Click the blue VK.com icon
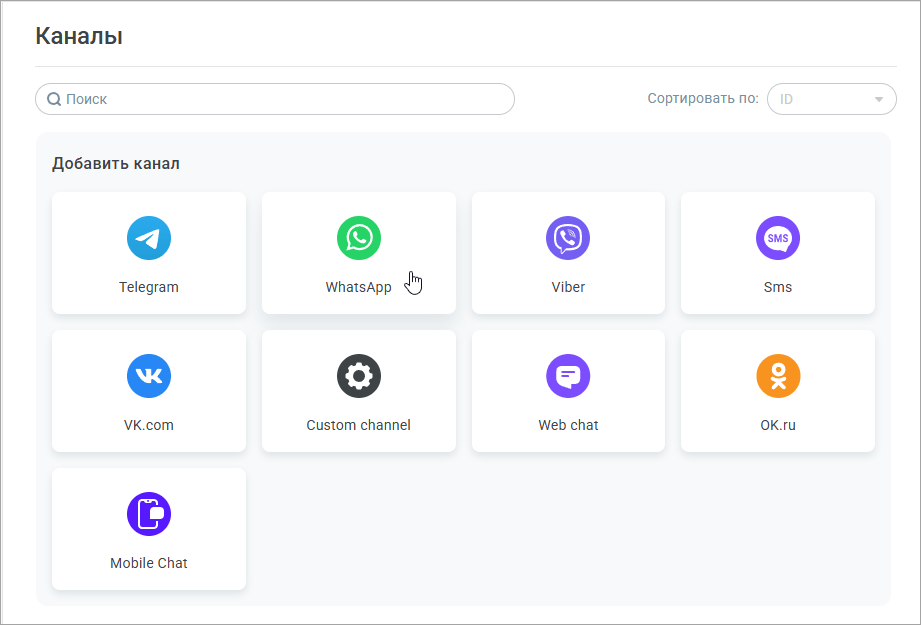This screenshot has width=921, height=625. tap(149, 376)
